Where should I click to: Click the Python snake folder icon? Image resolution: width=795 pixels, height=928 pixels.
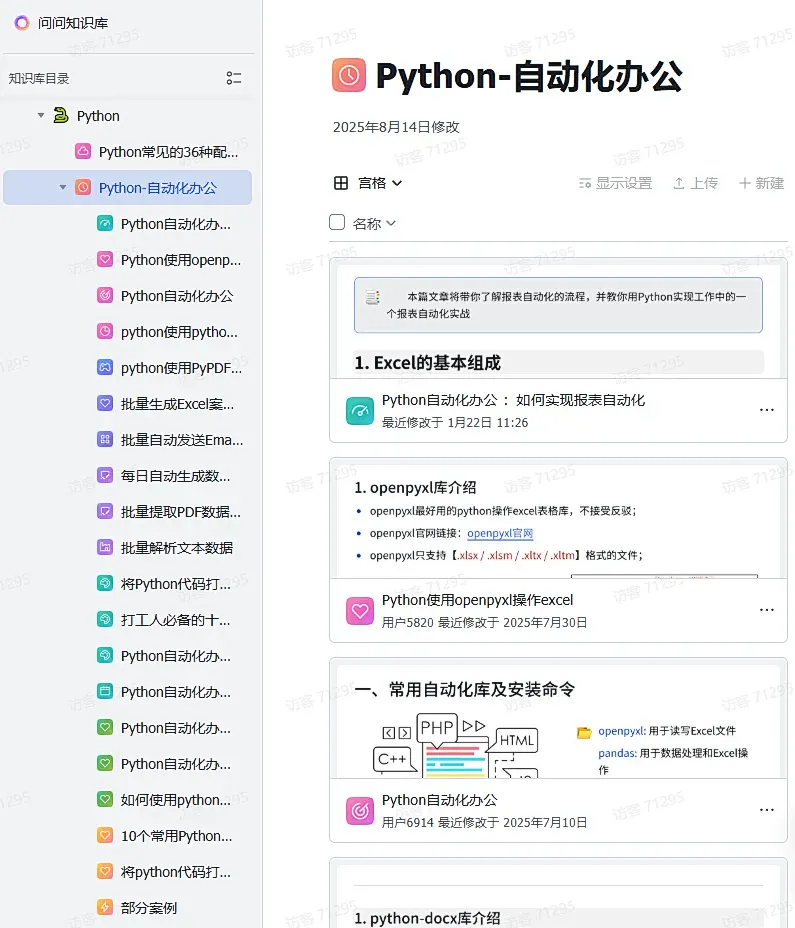tap(60, 115)
